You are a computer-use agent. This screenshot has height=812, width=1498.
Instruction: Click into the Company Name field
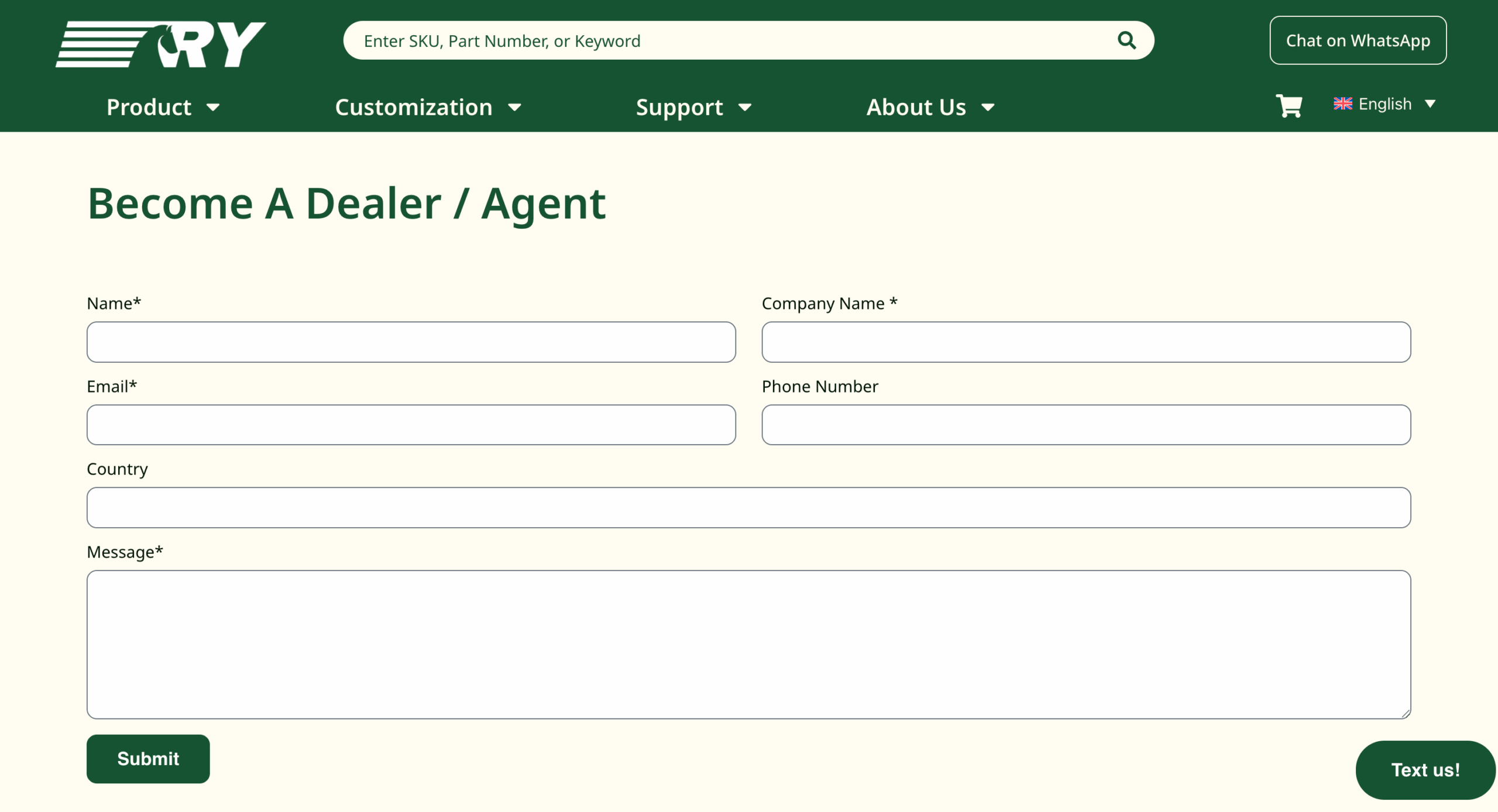(1085, 342)
